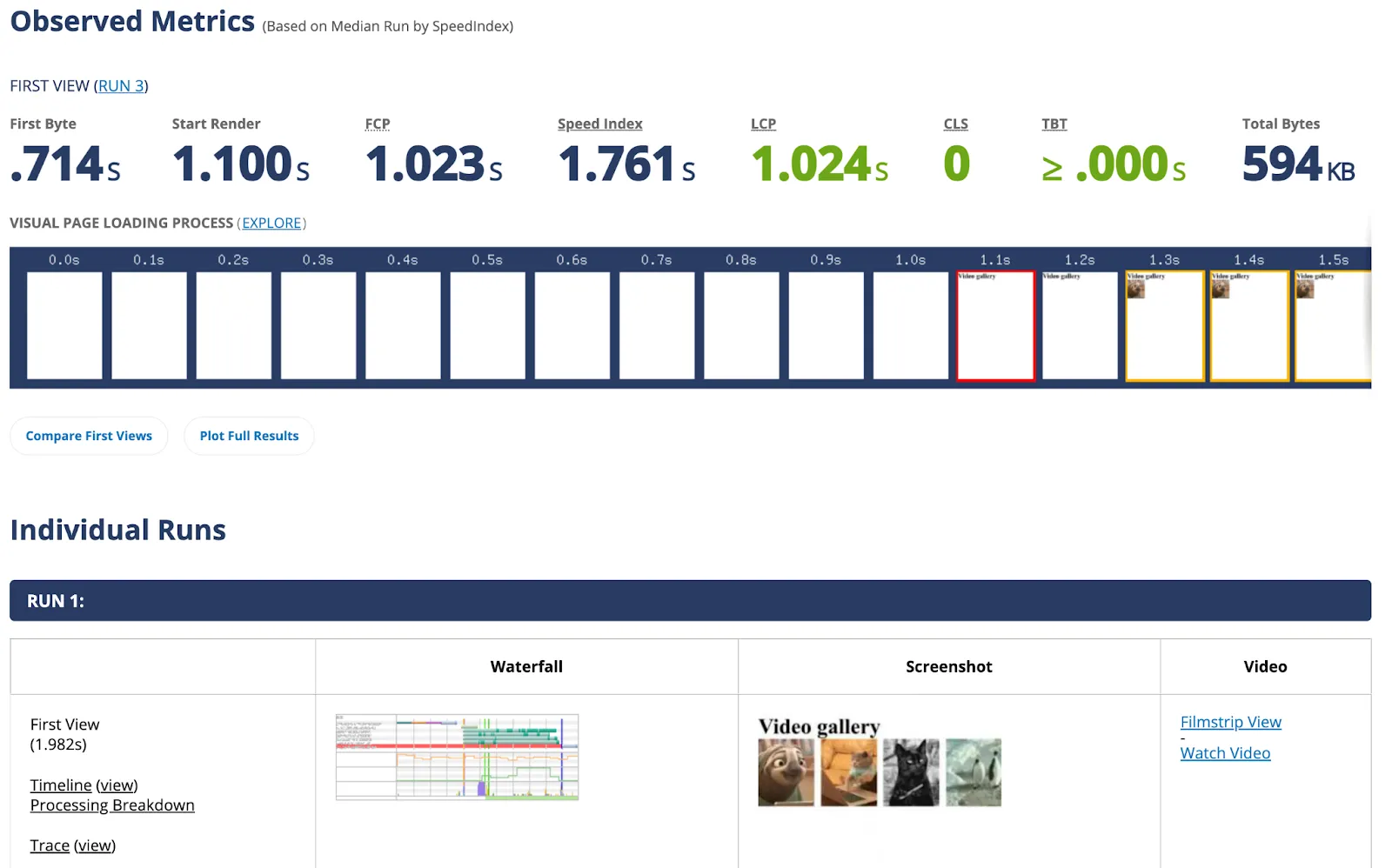Click the waterfall chart thumbnail for Run 1
This screenshot has width=1392, height=868.
click(x=456, y=756)
